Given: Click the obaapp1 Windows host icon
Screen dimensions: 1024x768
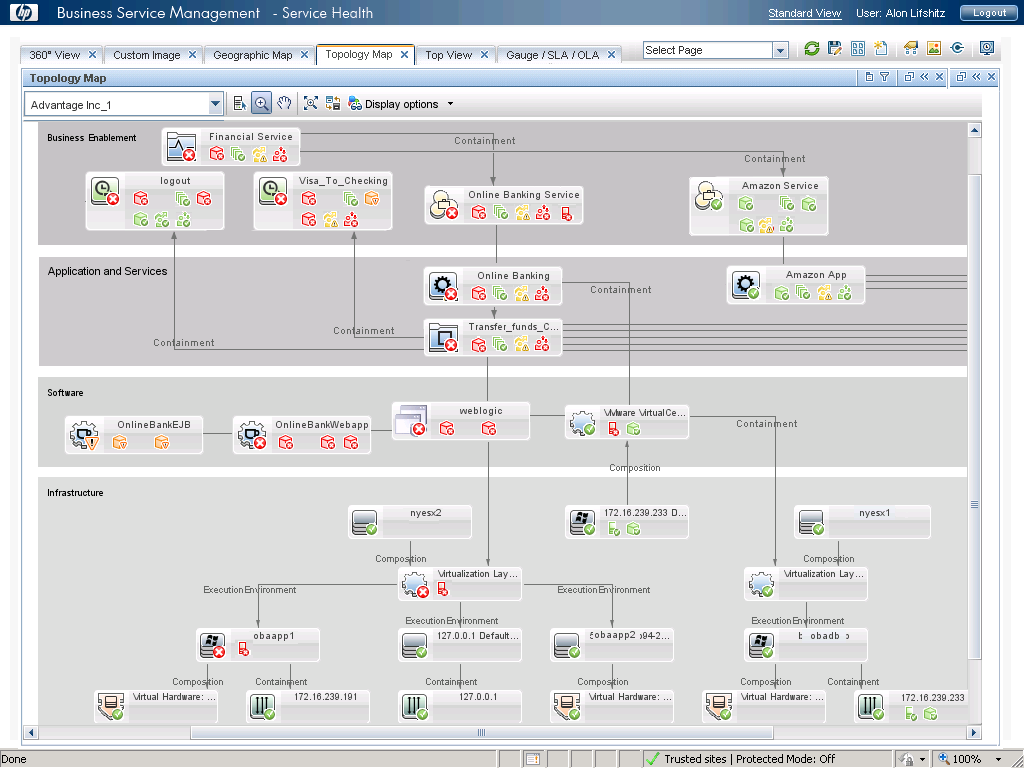Looking at the screenshot, I should tap(212, 645).
